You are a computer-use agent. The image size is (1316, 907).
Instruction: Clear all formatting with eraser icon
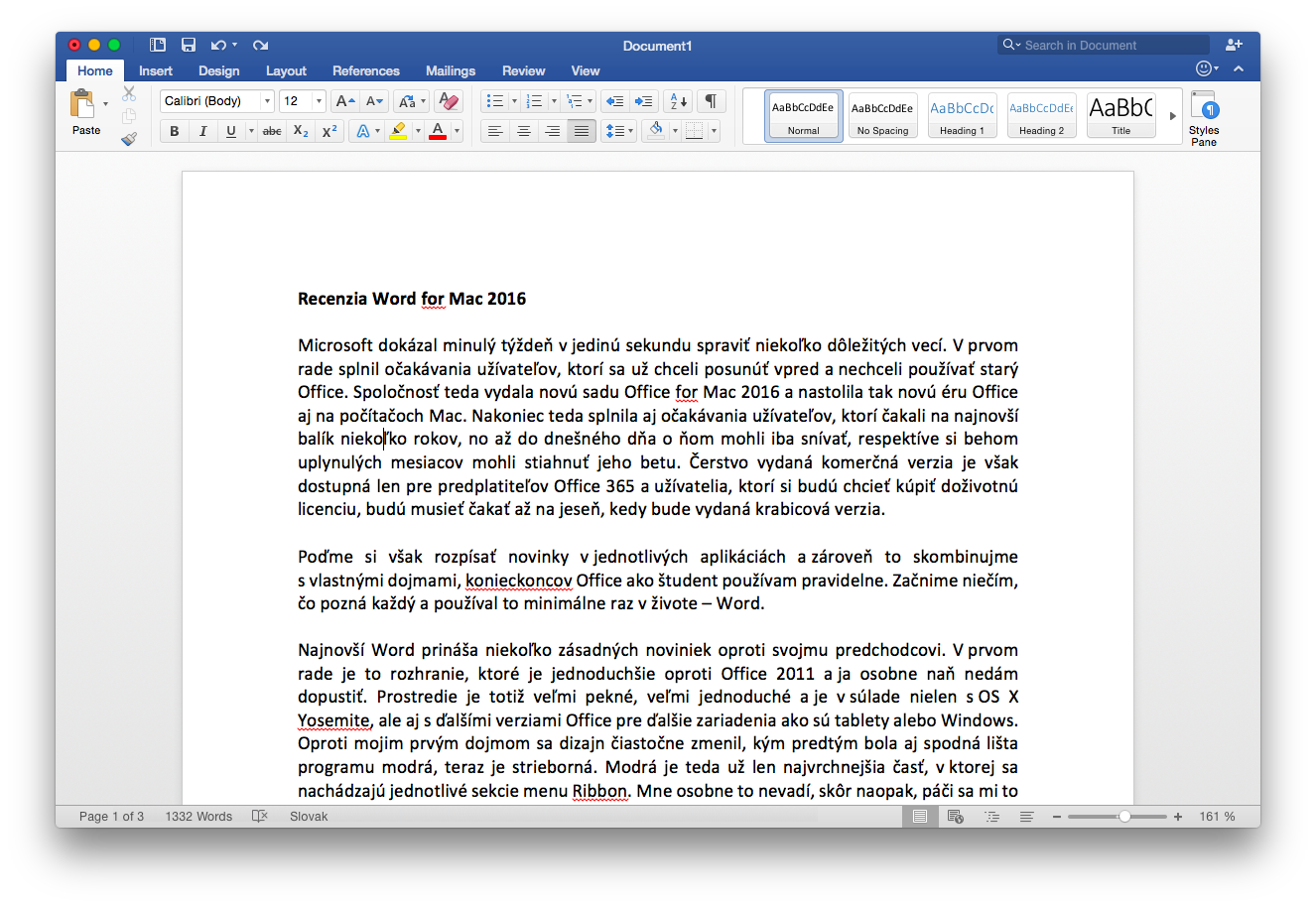tap(449, 101)
